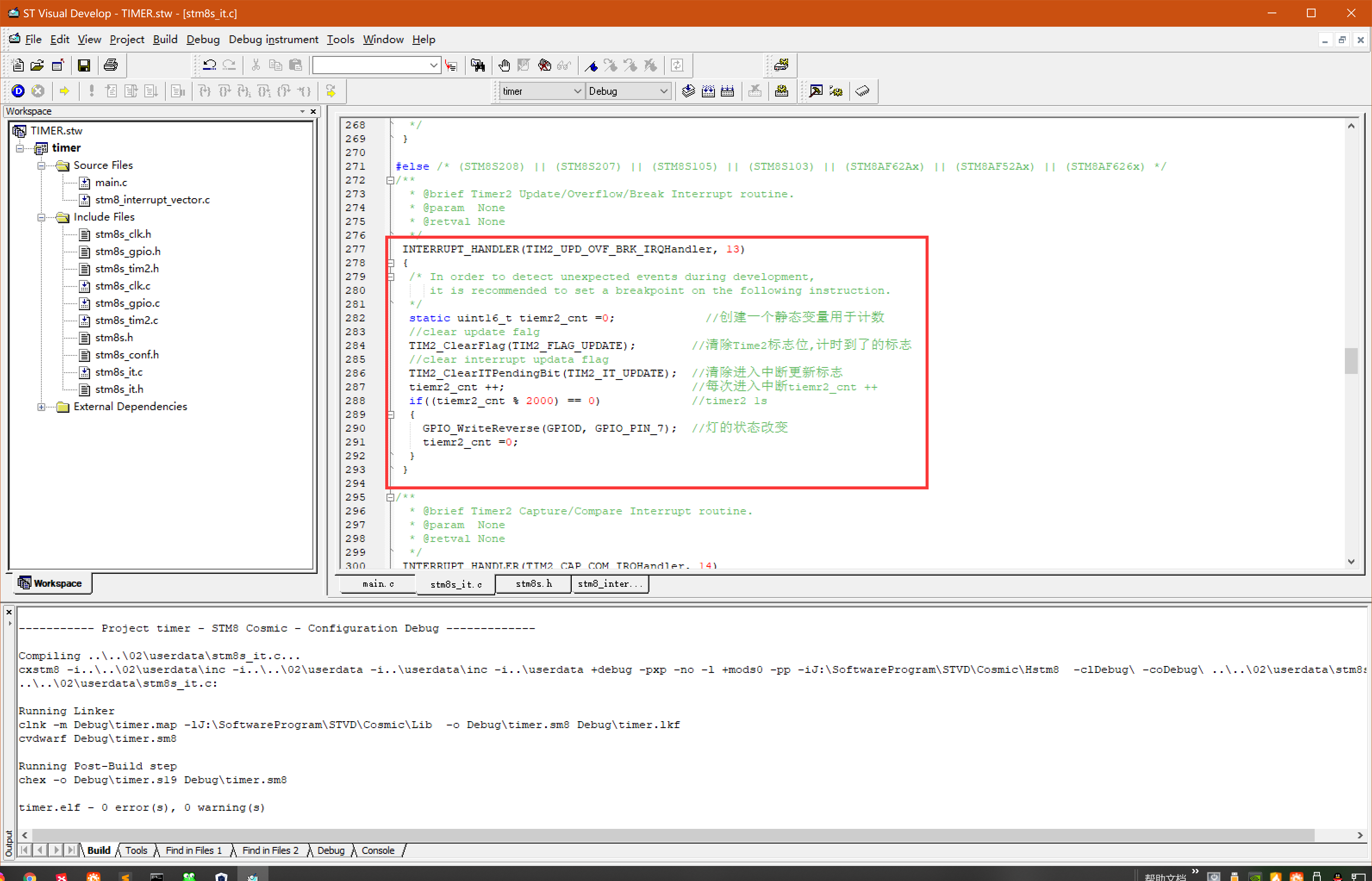This screenshot has width=1372, height=881.
Task: Click the Build project icon
Action: [x=708, y=91]
